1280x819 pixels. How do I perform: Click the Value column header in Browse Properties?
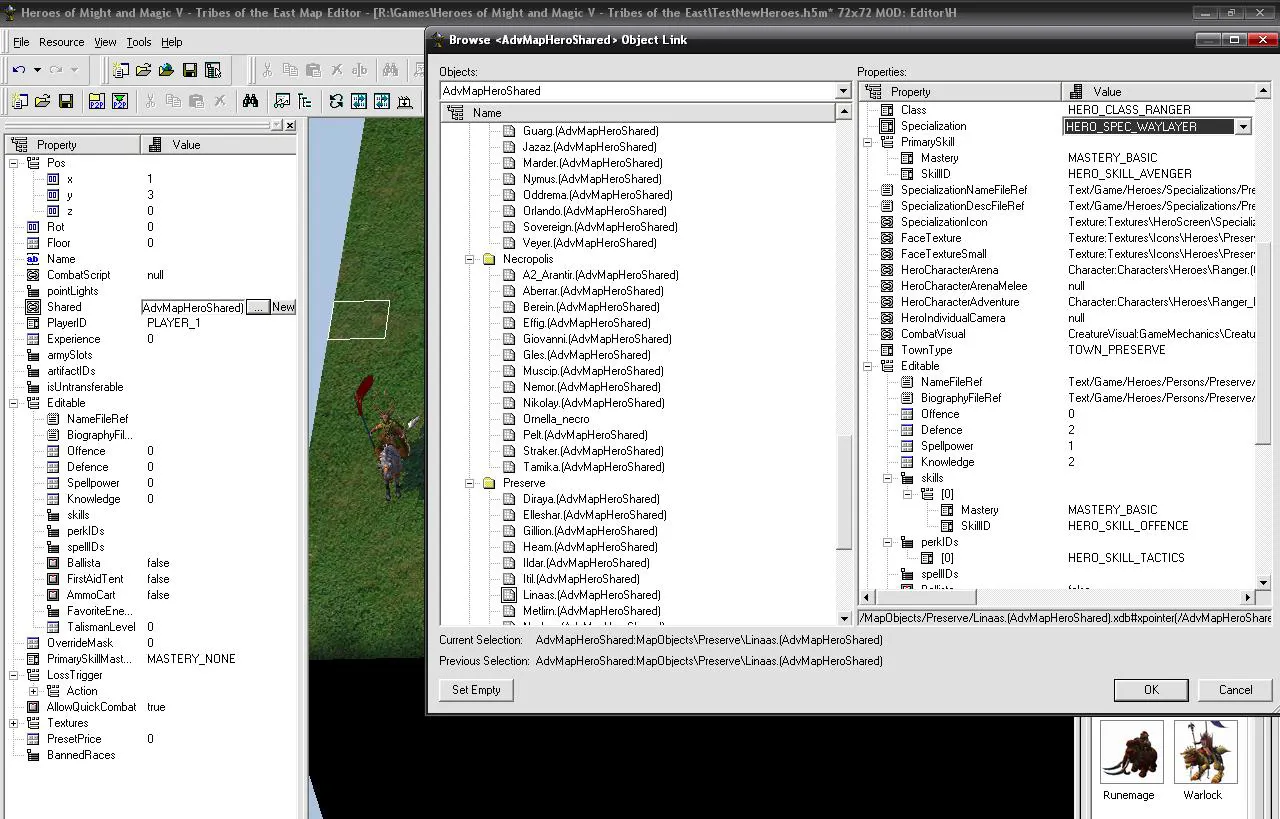click(x=1158, y=91)
